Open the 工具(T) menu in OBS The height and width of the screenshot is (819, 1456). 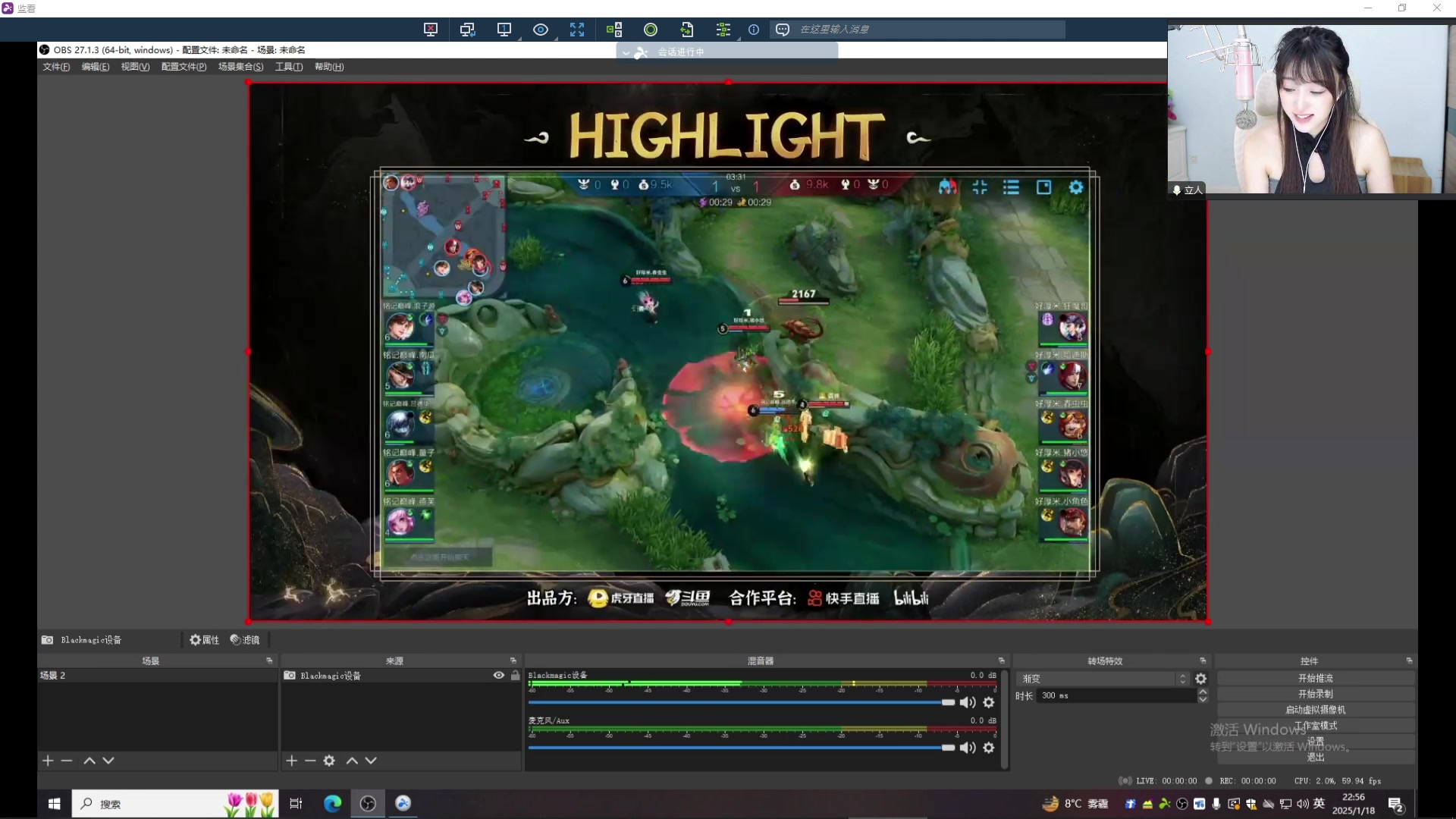click(x=289, y=67)
